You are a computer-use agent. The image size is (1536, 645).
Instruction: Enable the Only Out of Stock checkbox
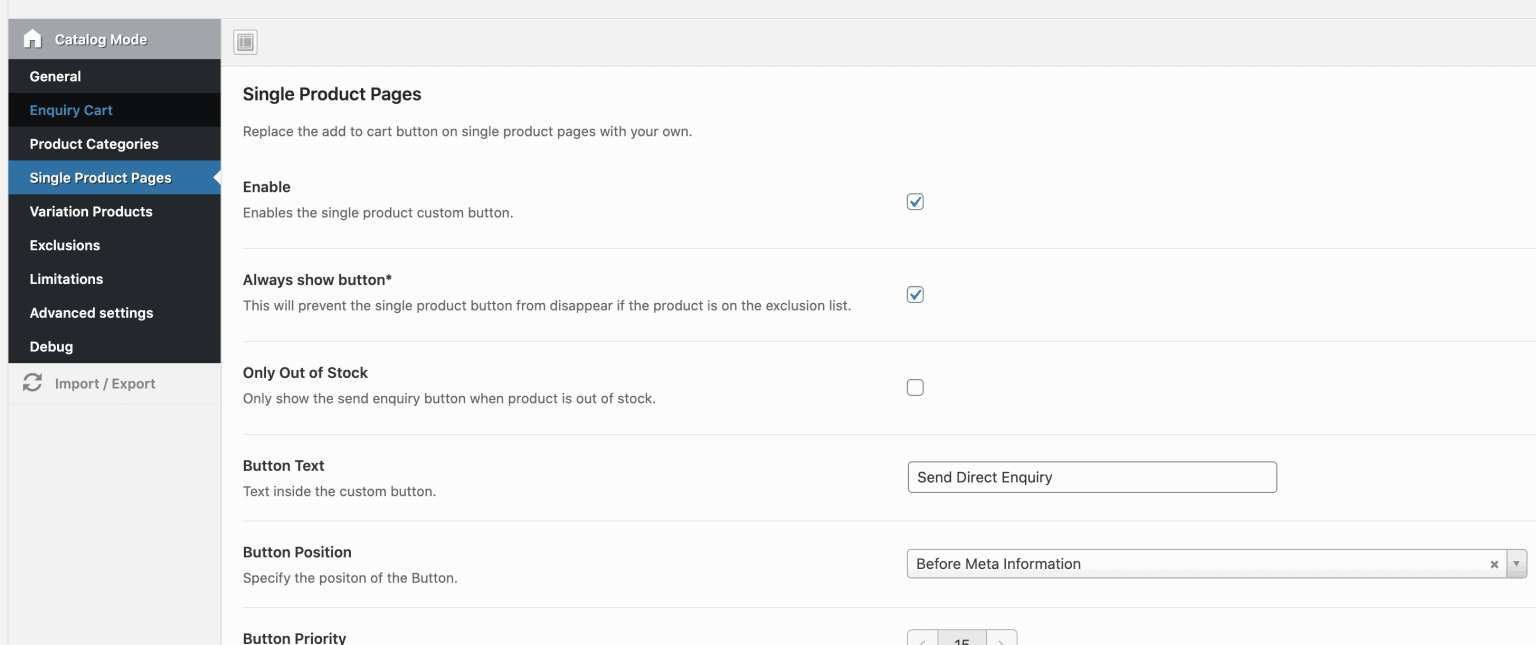[914, 387]
